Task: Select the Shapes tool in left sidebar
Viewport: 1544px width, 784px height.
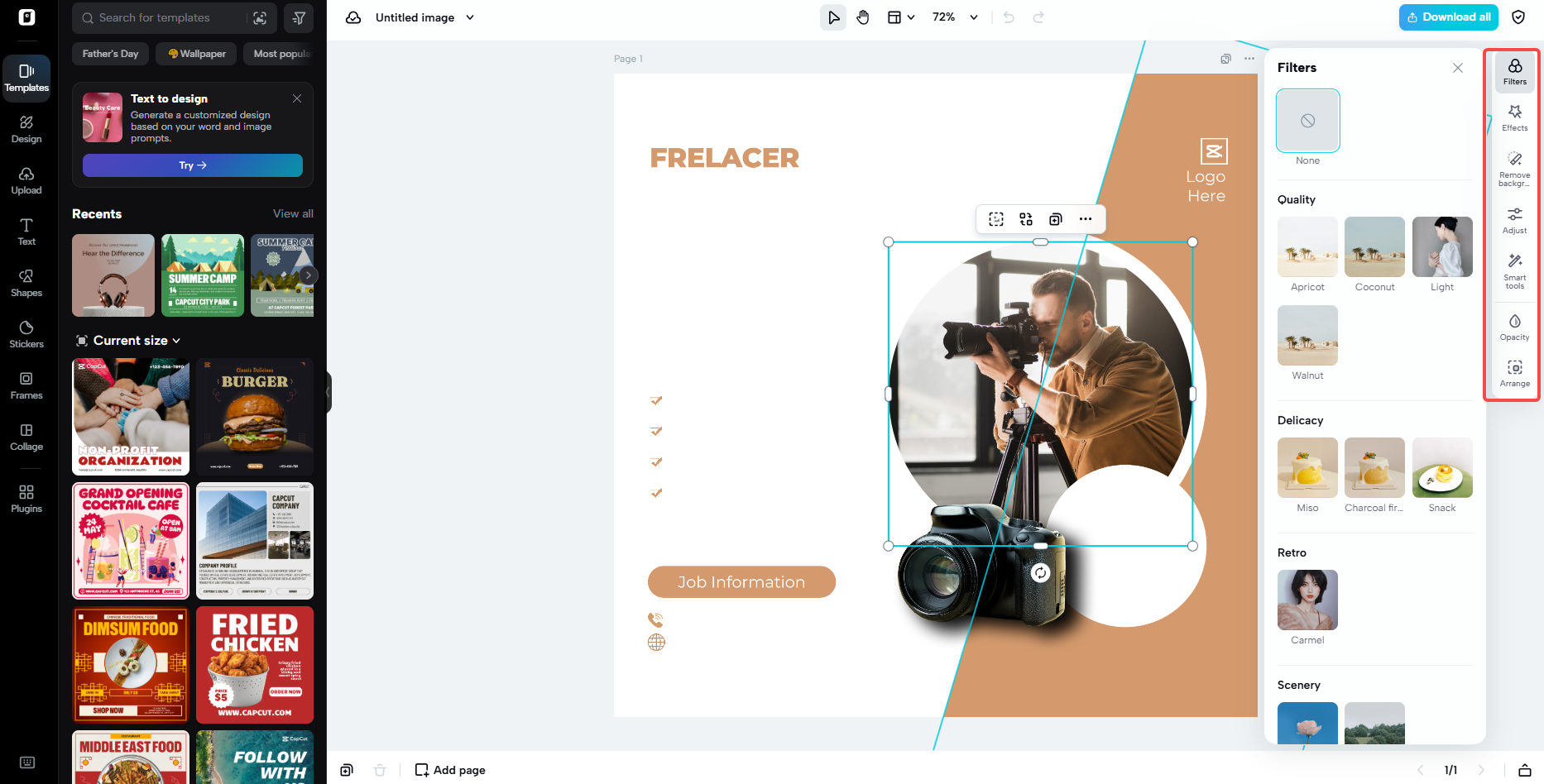Action: coord(26,282)
